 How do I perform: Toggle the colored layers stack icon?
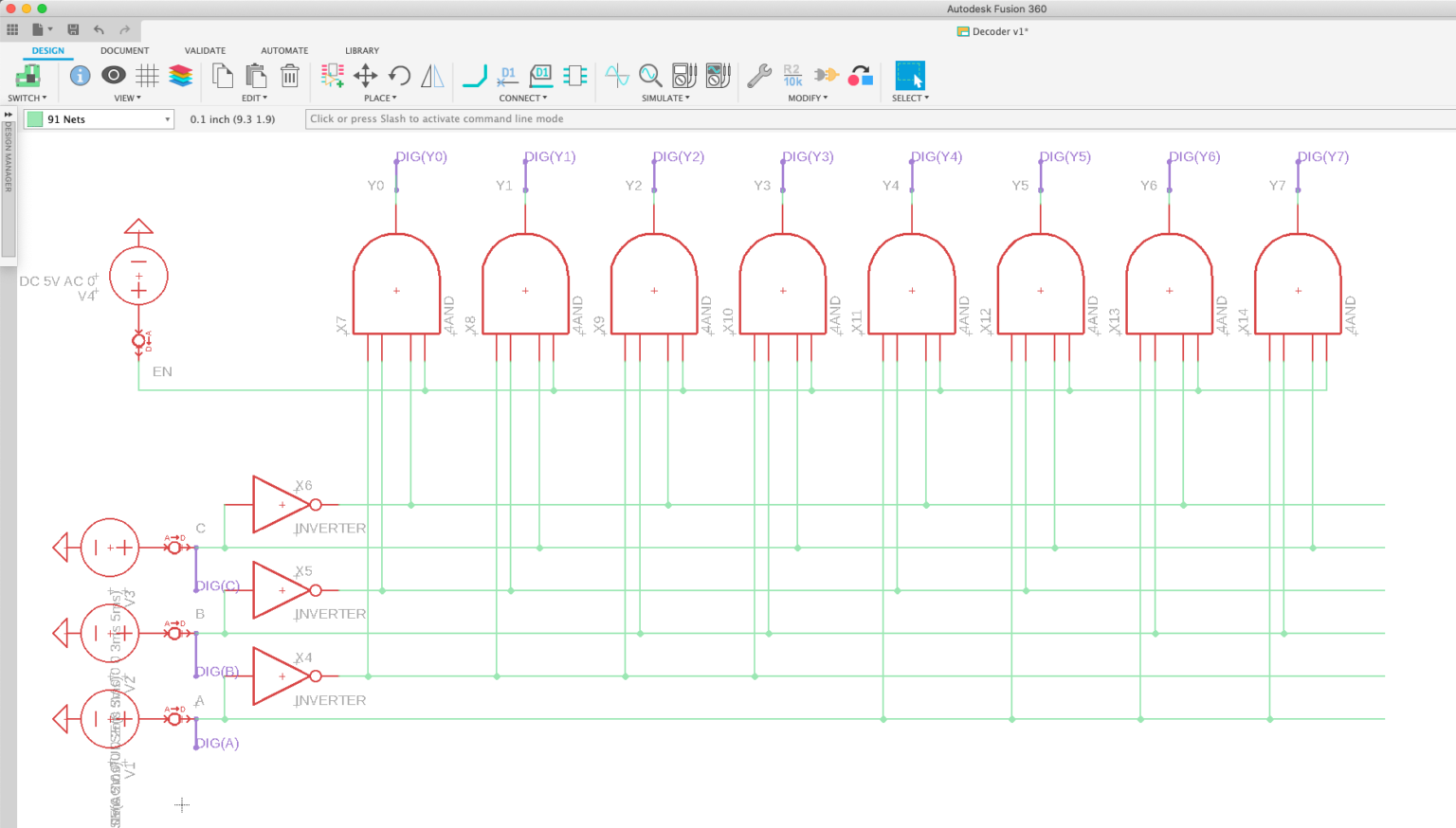point(181,76)
